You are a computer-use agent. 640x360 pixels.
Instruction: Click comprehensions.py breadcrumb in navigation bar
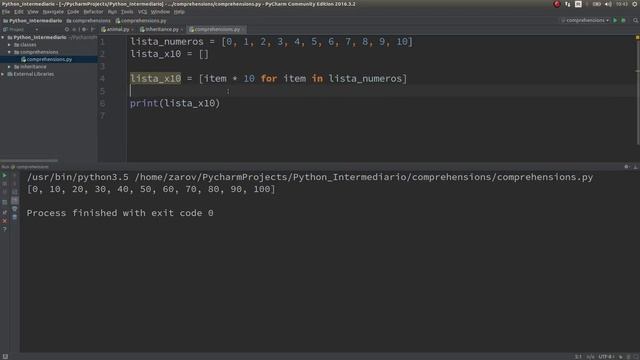141,20
